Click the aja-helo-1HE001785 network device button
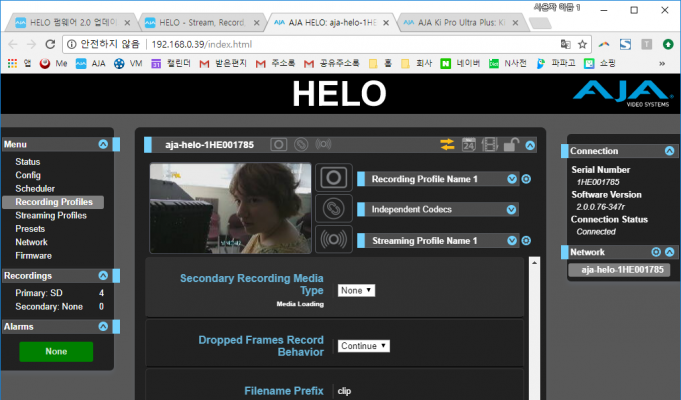681x400 pixels. pyautogui.click(x=619, y=270)
